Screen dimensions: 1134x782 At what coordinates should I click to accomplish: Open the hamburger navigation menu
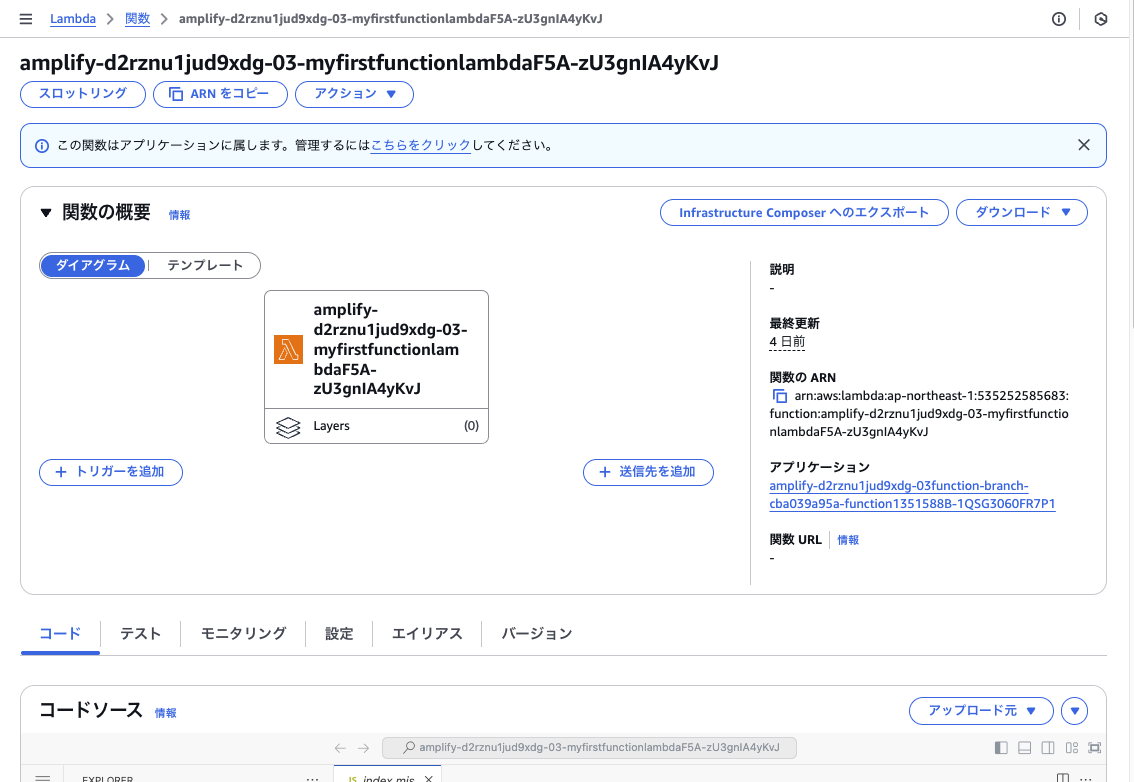click(x=26, y=19)
